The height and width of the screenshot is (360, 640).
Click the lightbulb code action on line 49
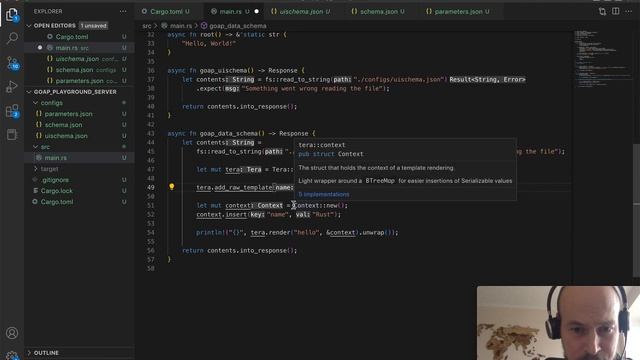[x=172, y=187]
